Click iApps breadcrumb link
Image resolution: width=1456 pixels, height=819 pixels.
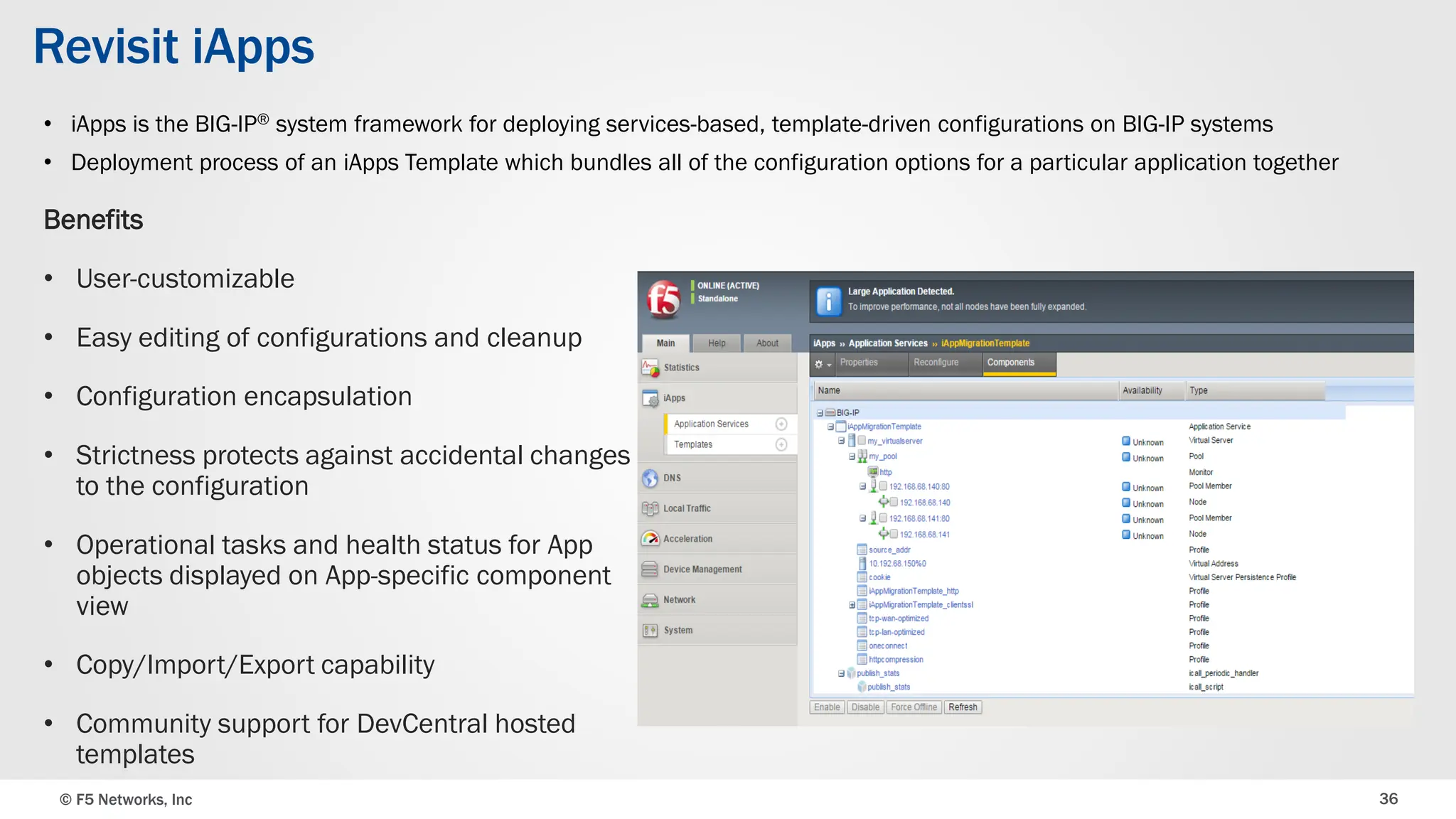824,343
